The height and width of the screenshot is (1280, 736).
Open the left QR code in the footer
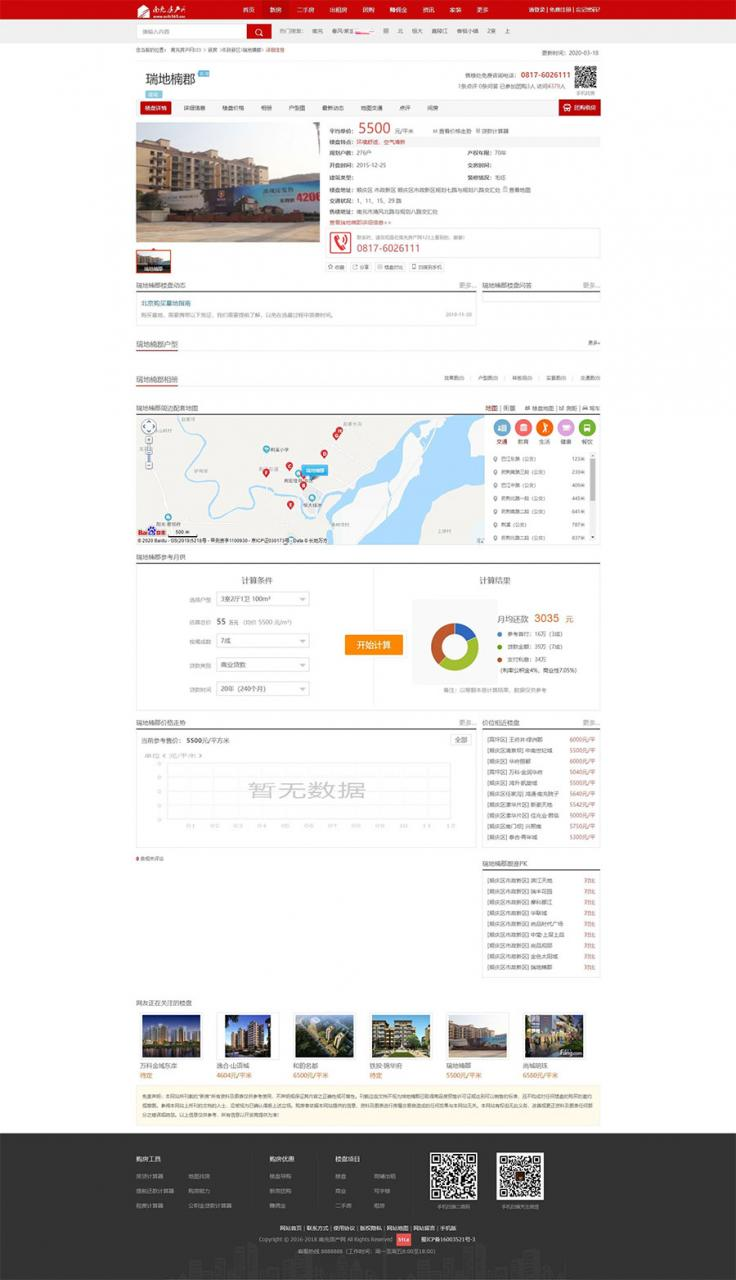(x=453, y=1176)
